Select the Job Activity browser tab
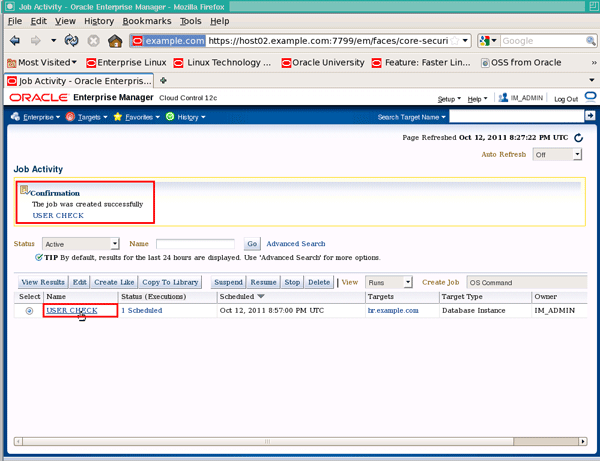Viewport: 600px width, 461px height. tap(79, 81)
